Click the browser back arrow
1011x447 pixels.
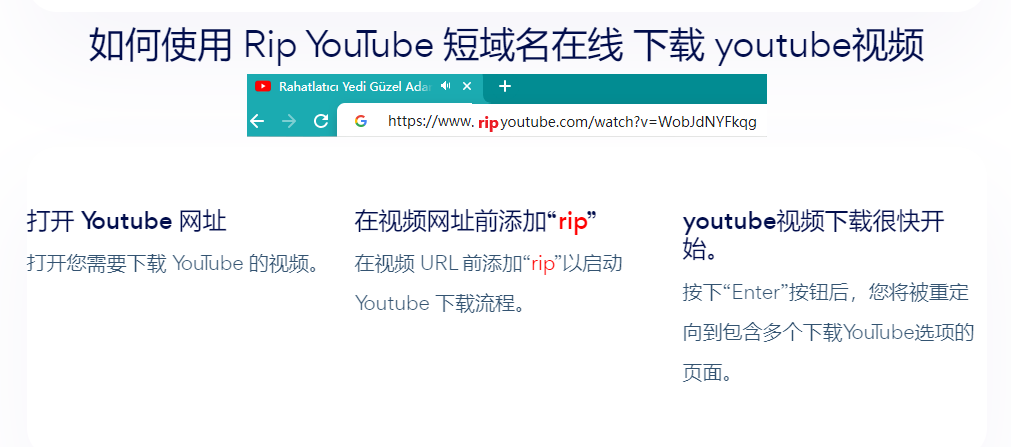pos(257,121)
